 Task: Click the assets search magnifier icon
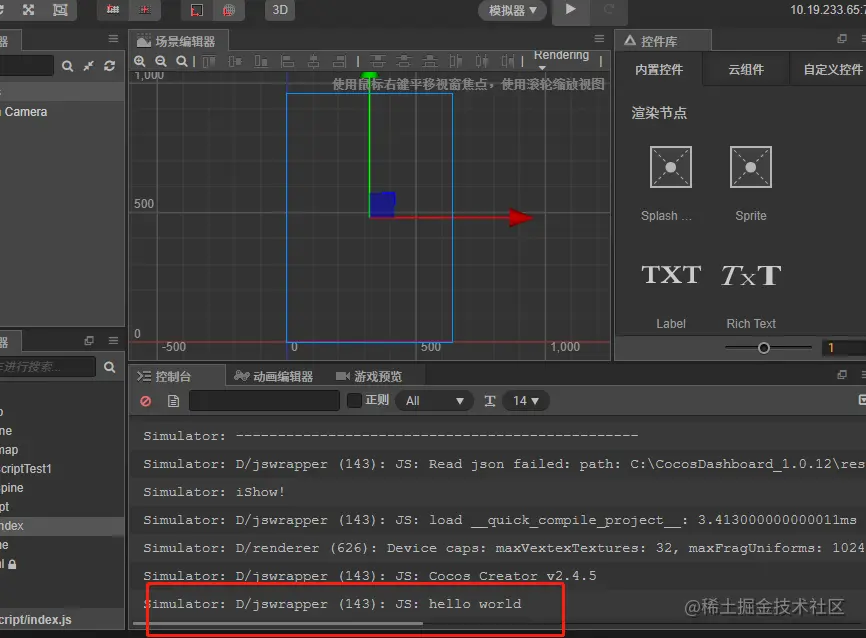pyautogui.click(x=109, y=367)
